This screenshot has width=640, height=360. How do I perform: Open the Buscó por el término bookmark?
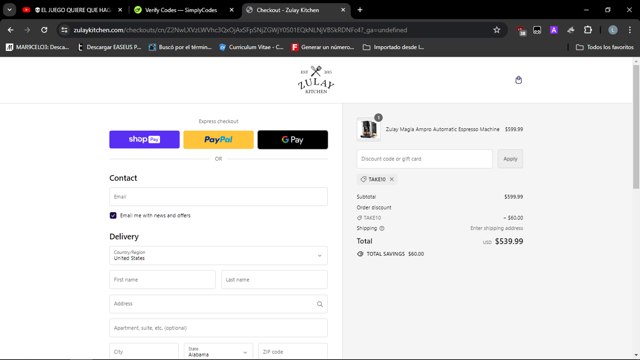click(x=180, y=47)
